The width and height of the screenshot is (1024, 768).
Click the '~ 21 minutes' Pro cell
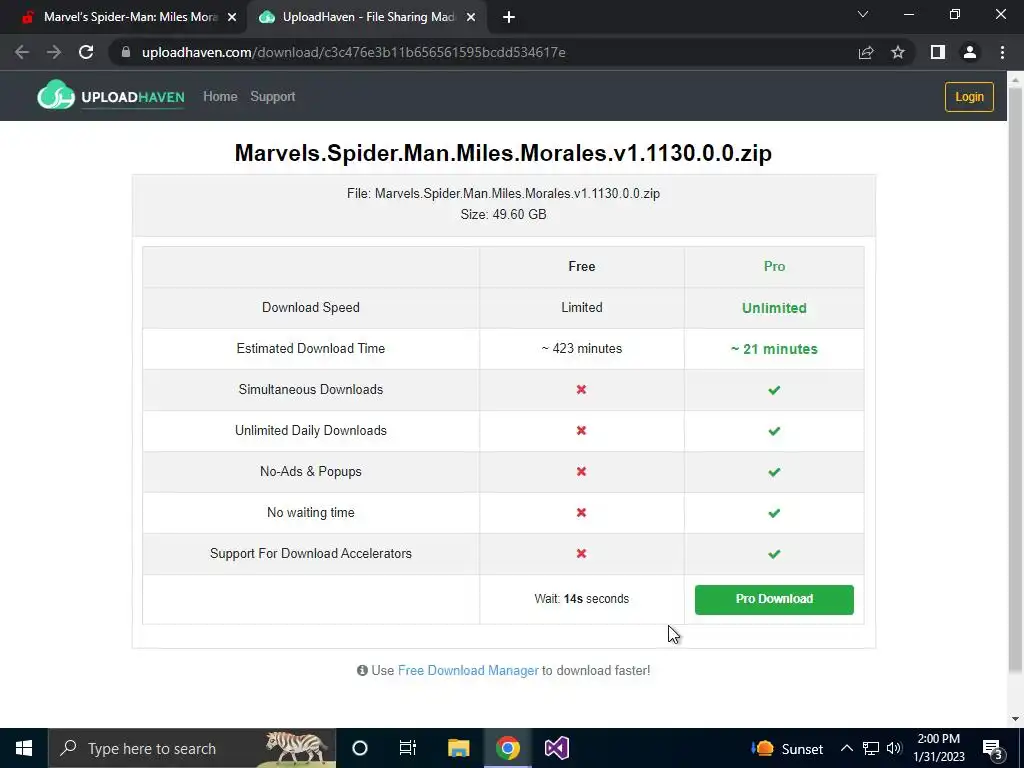774,349
